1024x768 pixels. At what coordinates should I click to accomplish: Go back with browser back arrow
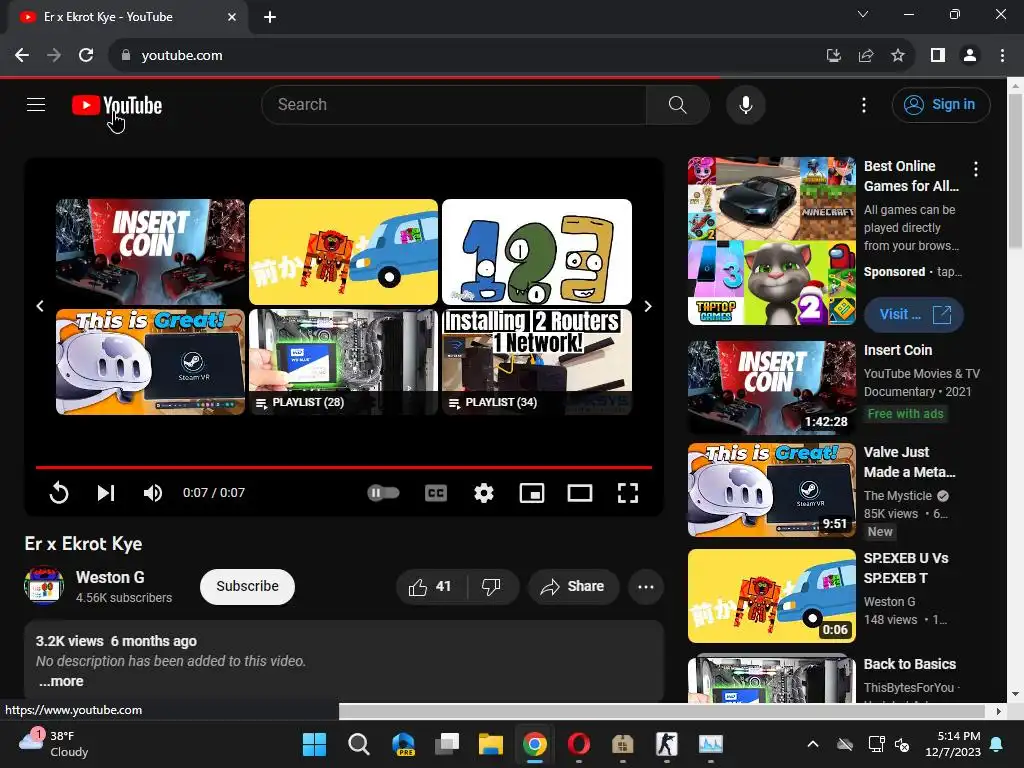pyautogui.click(x=22, y=56)
